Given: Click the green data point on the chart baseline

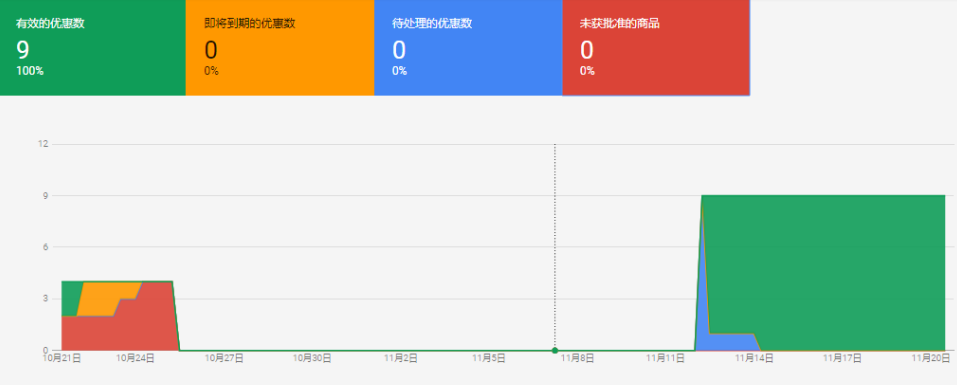Looking at the screenshot, I should tap(555, 350).
